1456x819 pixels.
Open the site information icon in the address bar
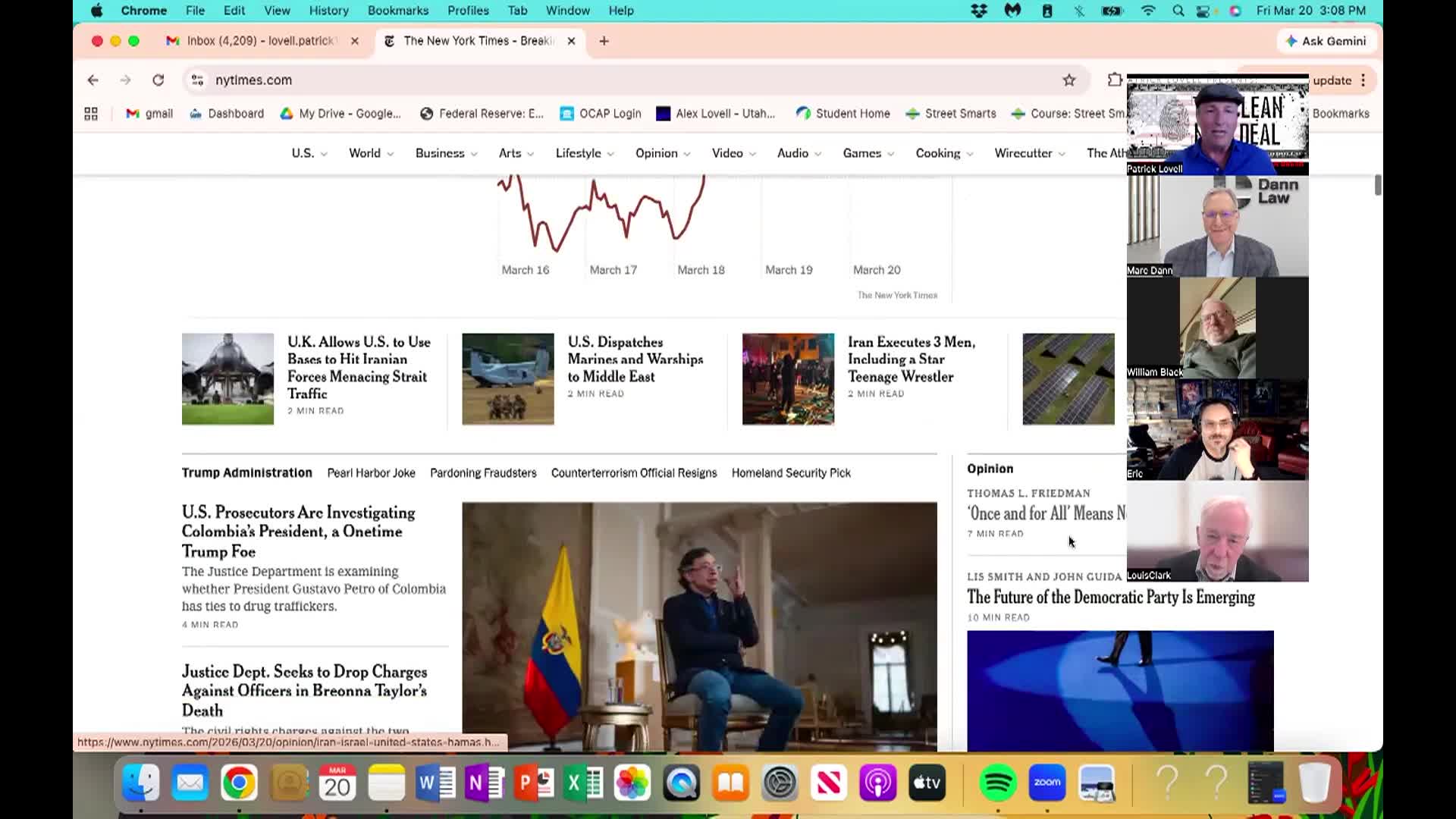197,80
